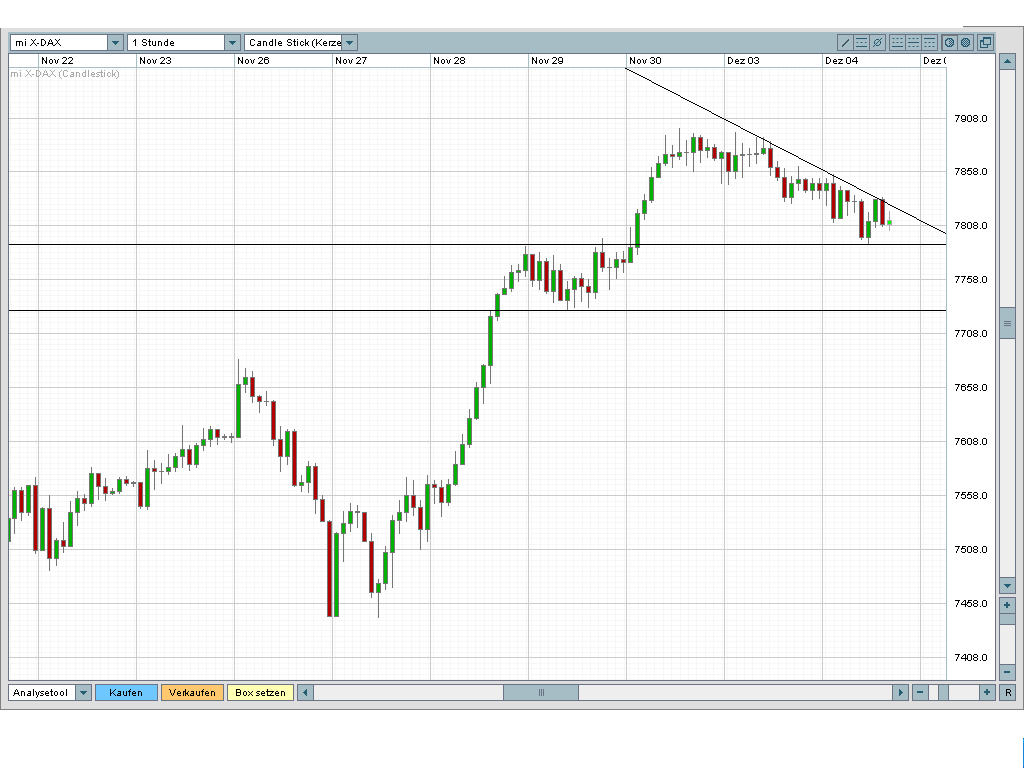Click the Dez 03 date label

(x=743, y=61)
